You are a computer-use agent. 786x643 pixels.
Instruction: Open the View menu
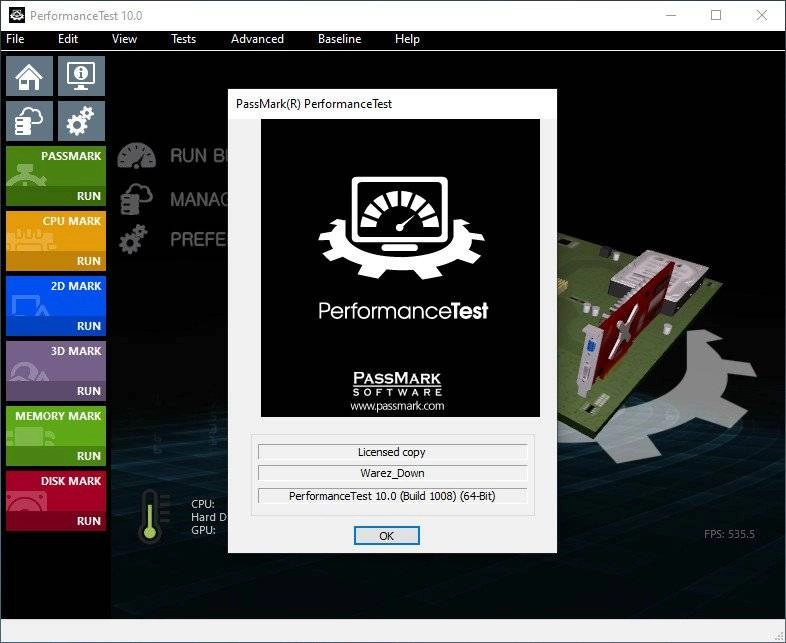124,39
